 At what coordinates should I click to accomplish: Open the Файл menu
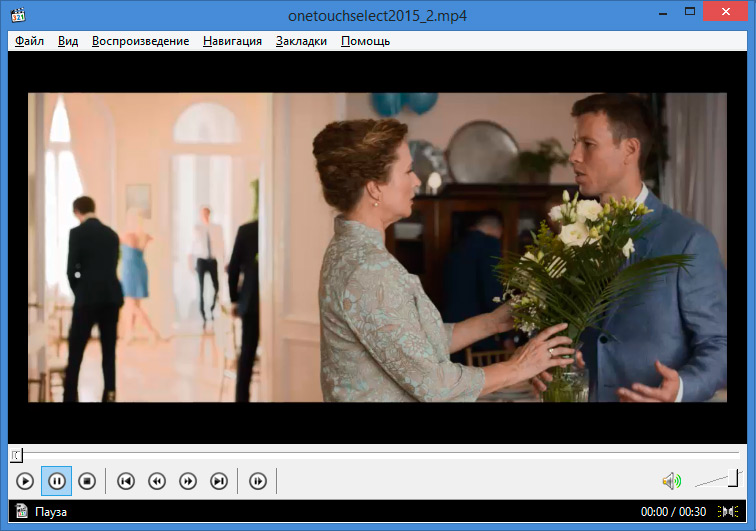pos(29,41)
